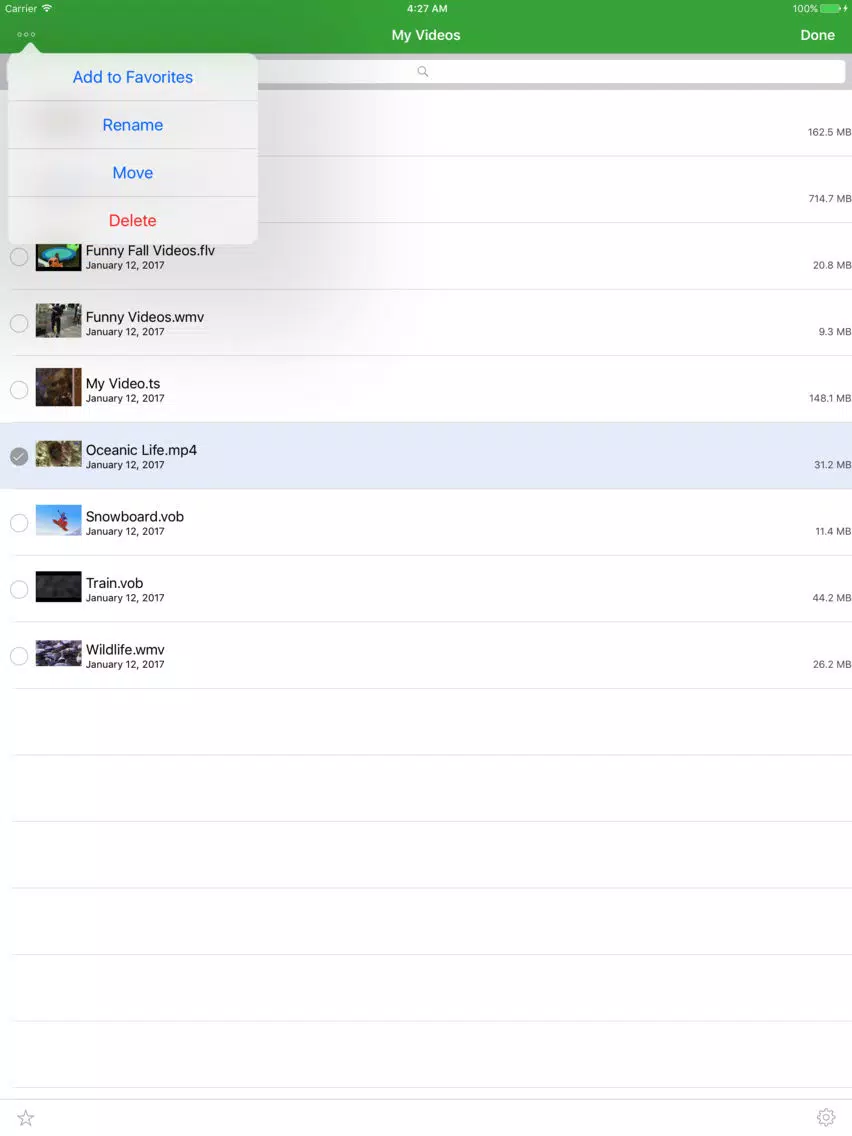Tap the Snowboard.vob thumbnail
This screenshot has width=852, height=1136.
(x=59, y=520)
